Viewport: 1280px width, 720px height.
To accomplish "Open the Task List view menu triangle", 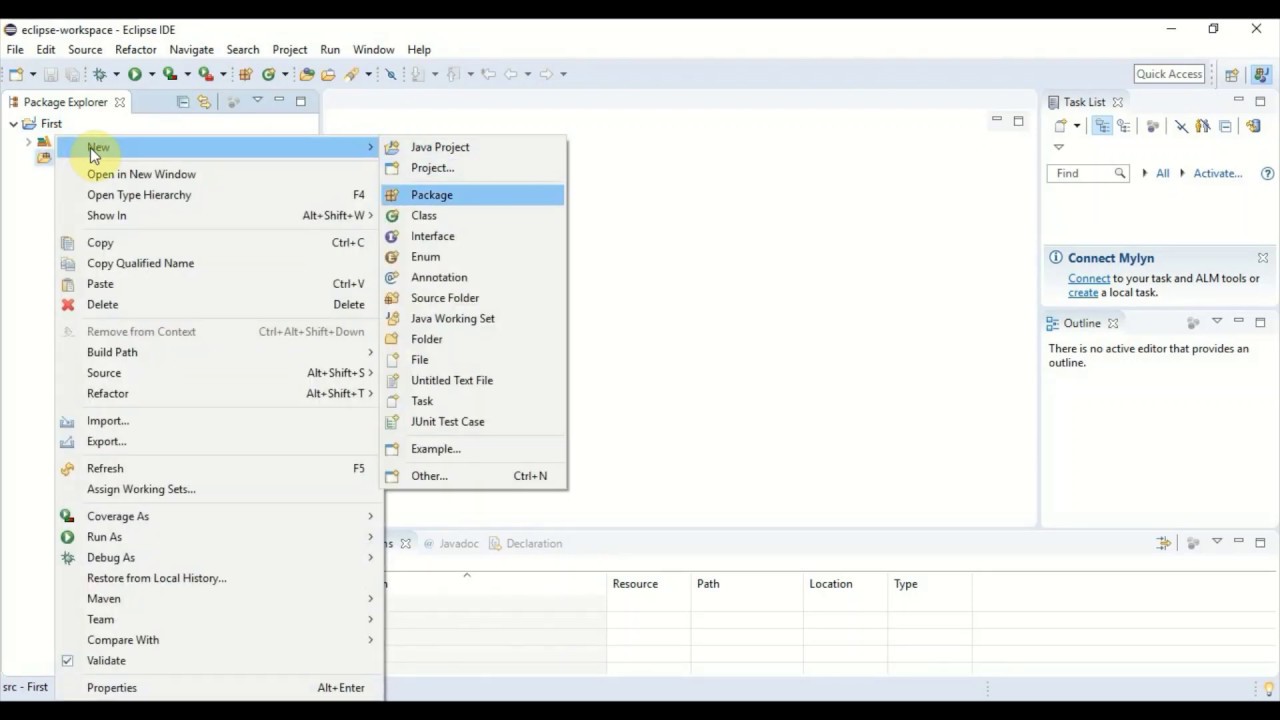I will [1059, 147].
